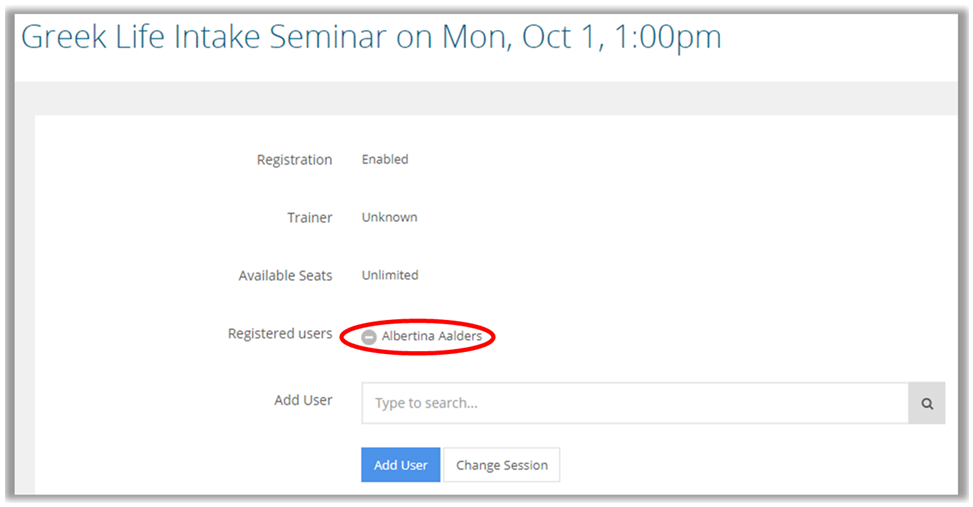Image resolution: width=973 pixels, height=507 pixels.
Task: Click the Registered users label
Action: pos(280,334)
